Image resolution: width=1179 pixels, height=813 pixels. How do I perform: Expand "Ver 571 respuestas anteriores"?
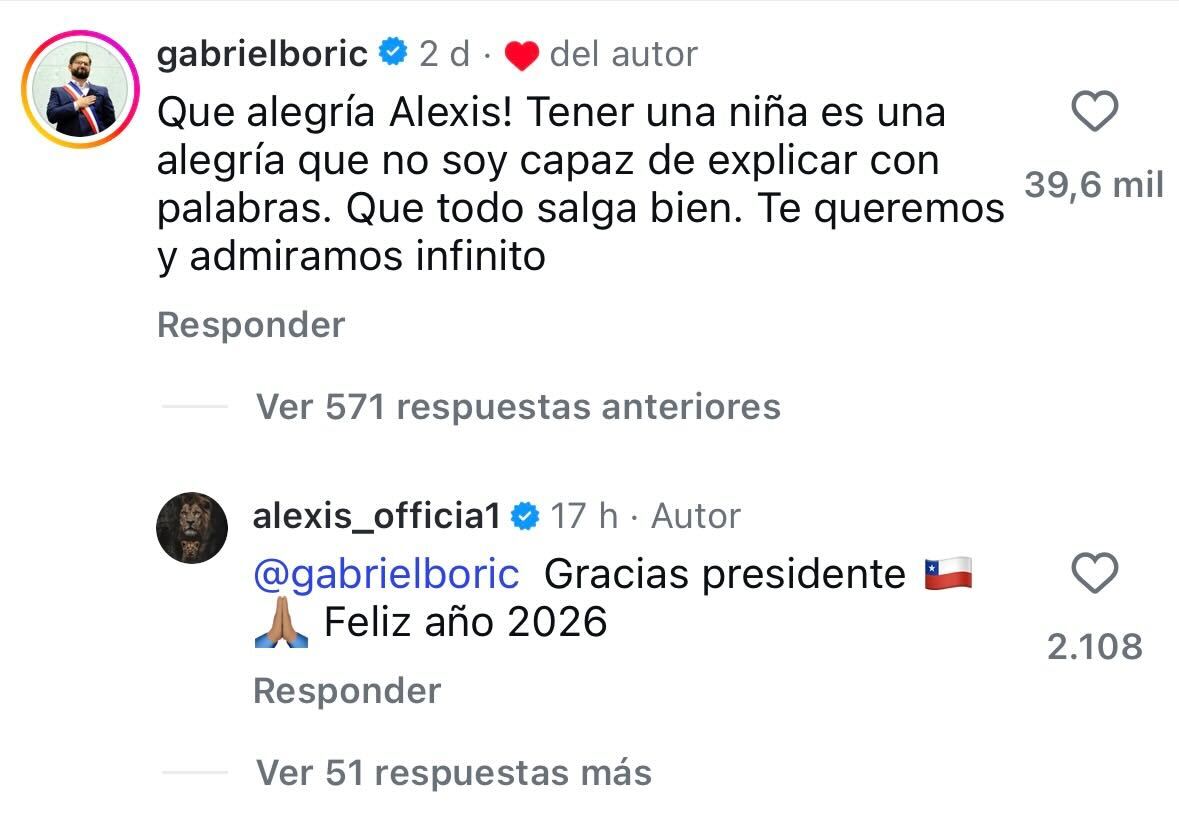click(x=518, y=406)
